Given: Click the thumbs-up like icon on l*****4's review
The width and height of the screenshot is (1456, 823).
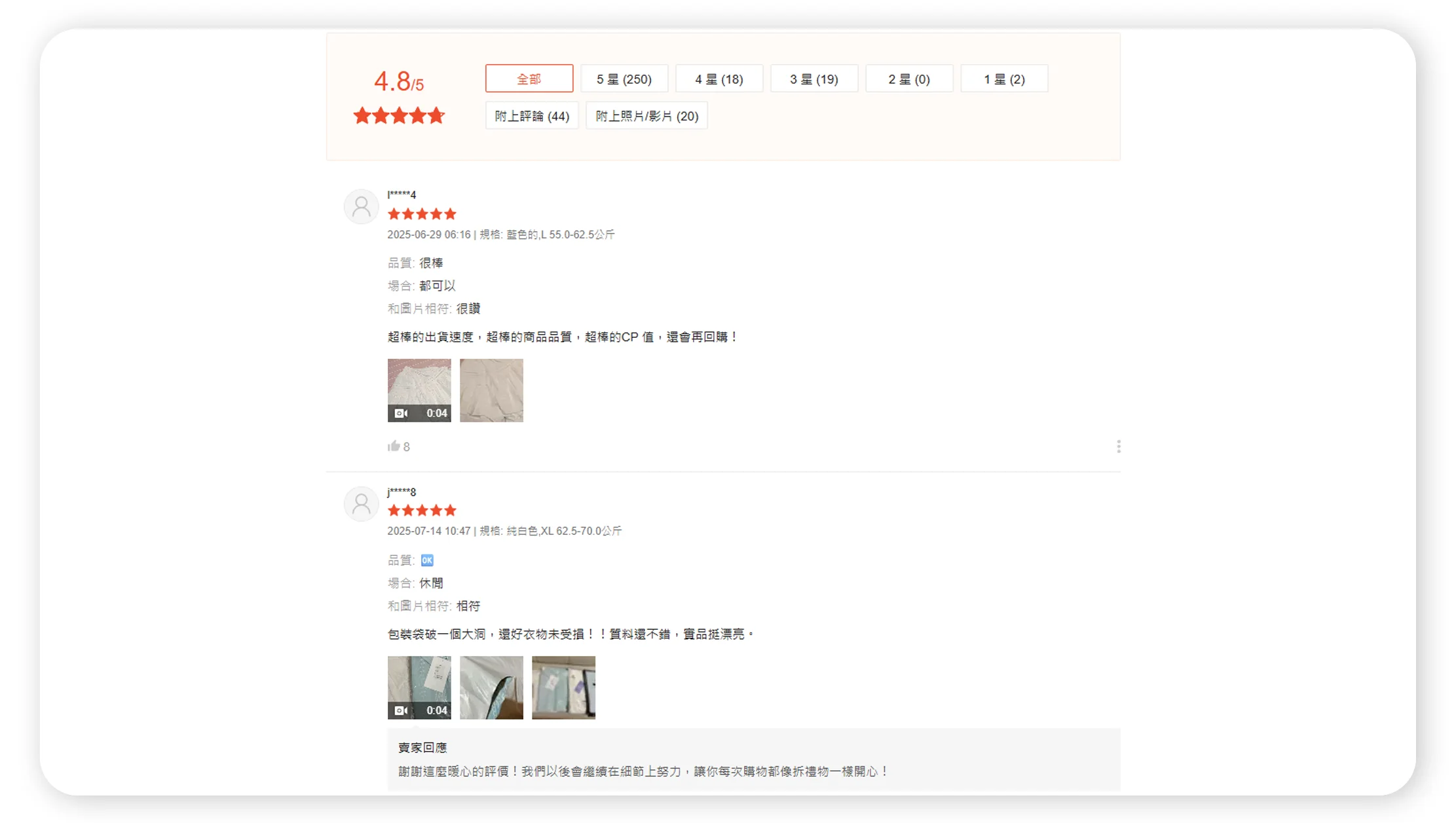Looking at the screenshot, I should (x=394, y=446).
